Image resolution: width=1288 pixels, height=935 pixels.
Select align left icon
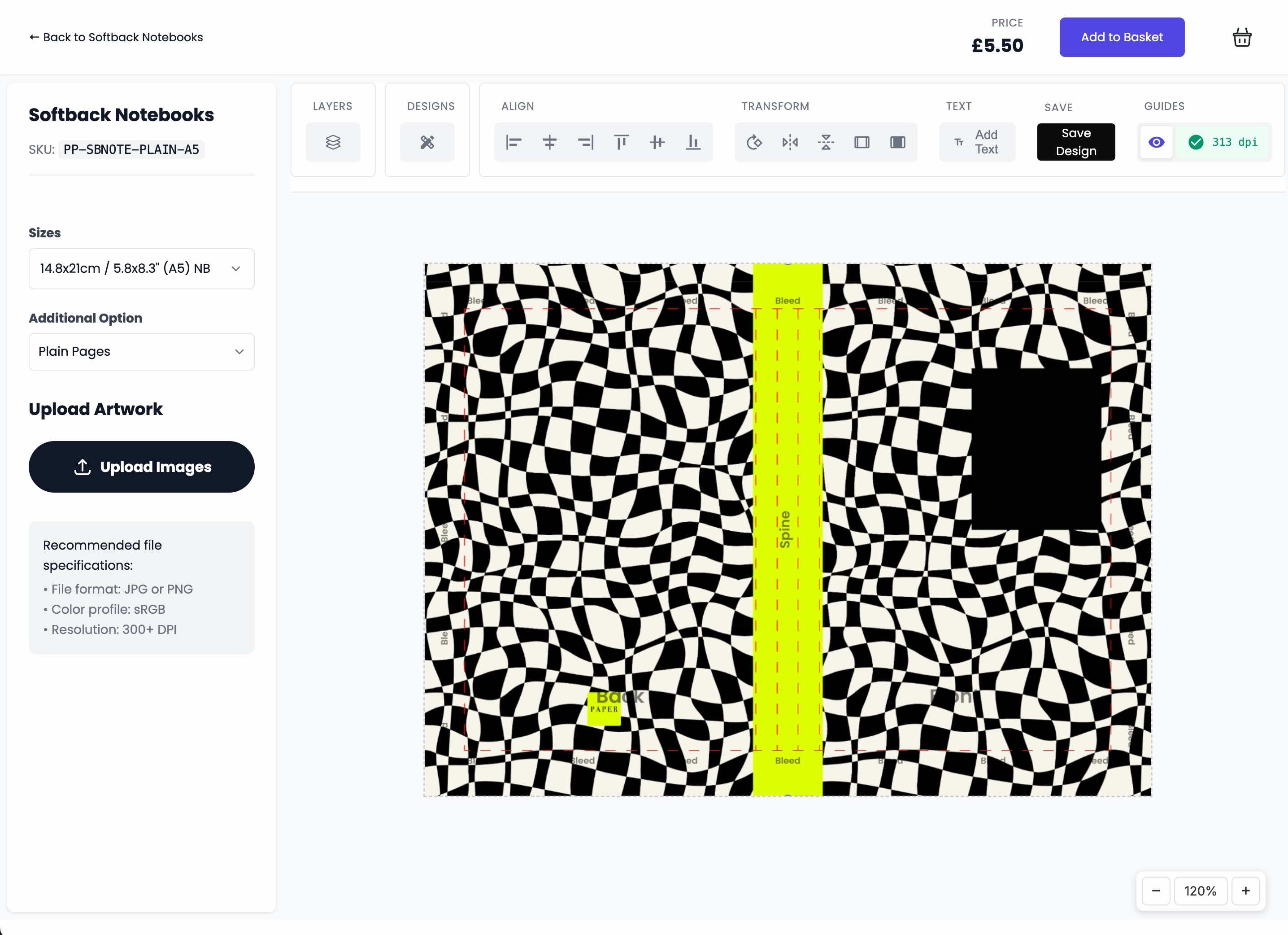(514, 142)
